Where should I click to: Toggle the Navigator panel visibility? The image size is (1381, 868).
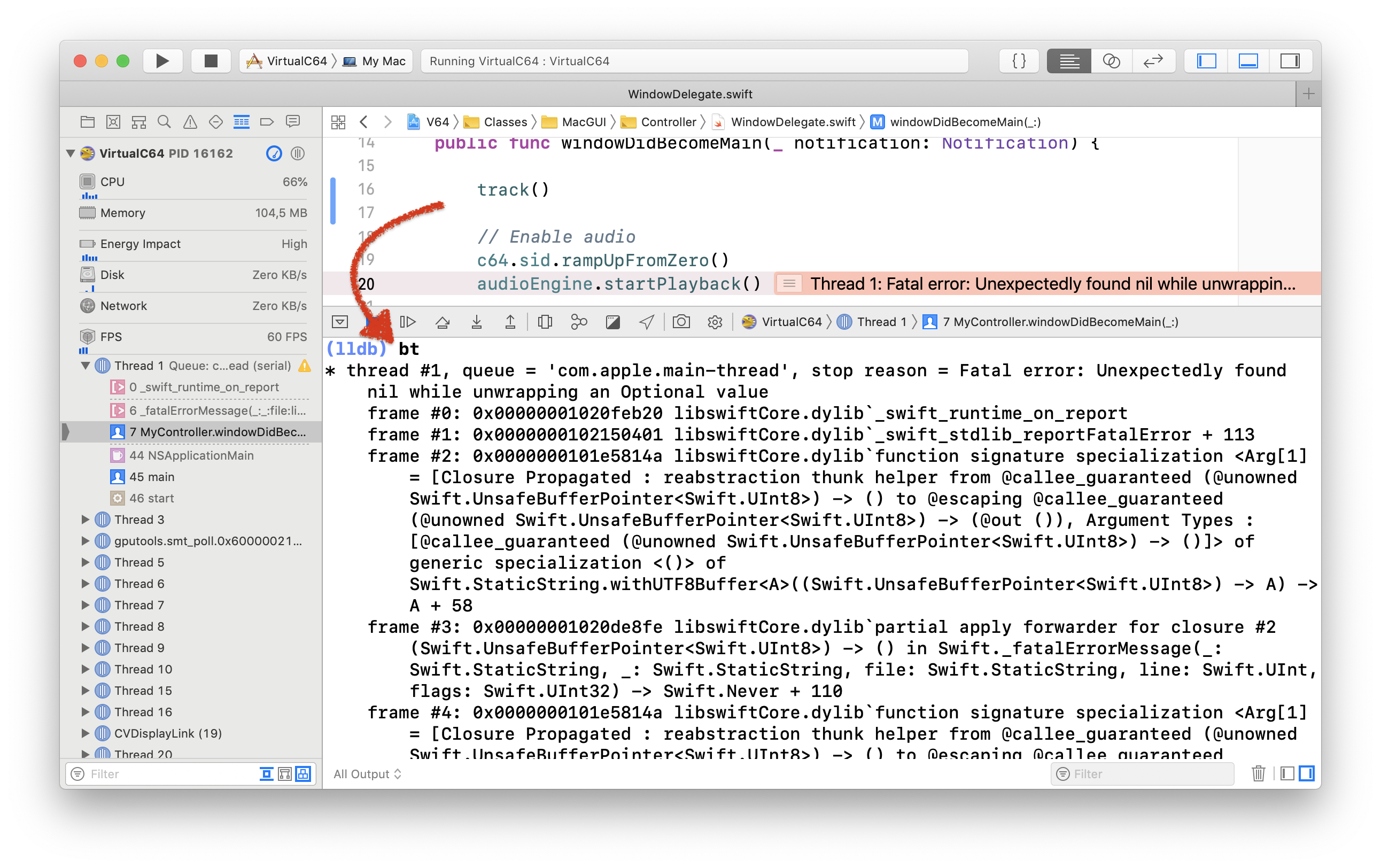click(x=1207, y=61)
